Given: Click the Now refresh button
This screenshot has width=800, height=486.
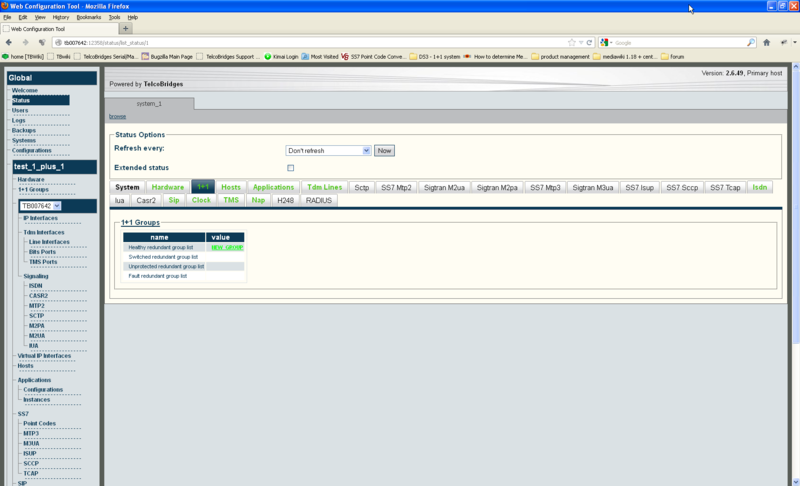Looking at the screenshot, I should pos(384,150).
